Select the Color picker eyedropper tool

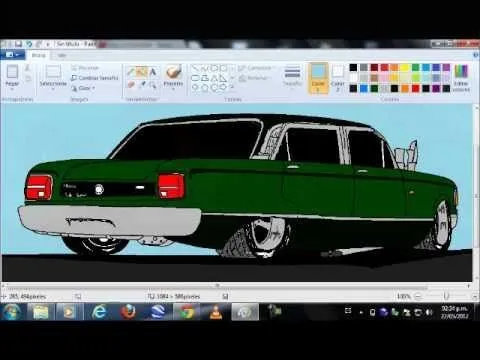coord(142,85)
